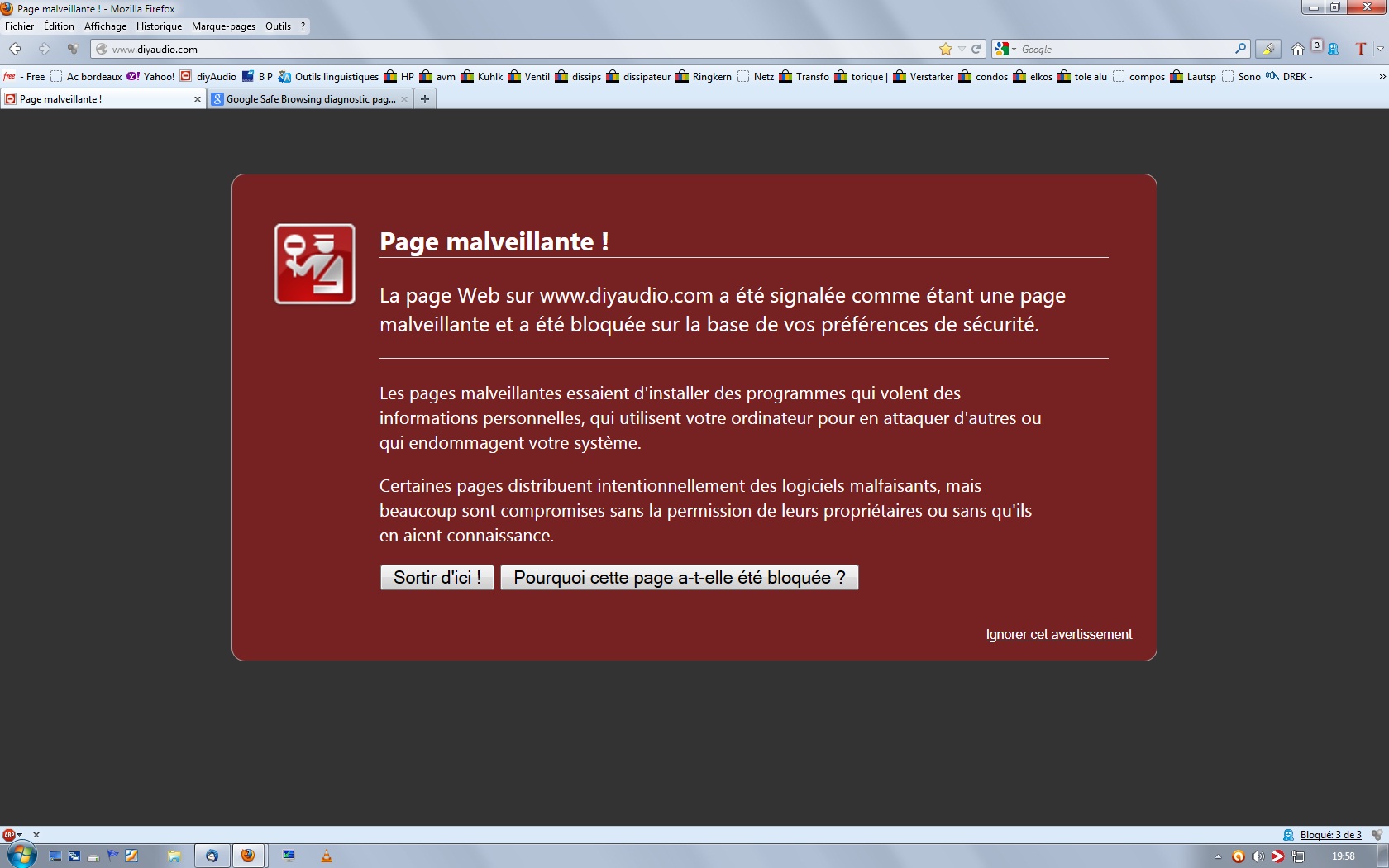Click the Firefox taskbar button
The height and width of the screenshot is (868, 1389).
coord(248,856)
